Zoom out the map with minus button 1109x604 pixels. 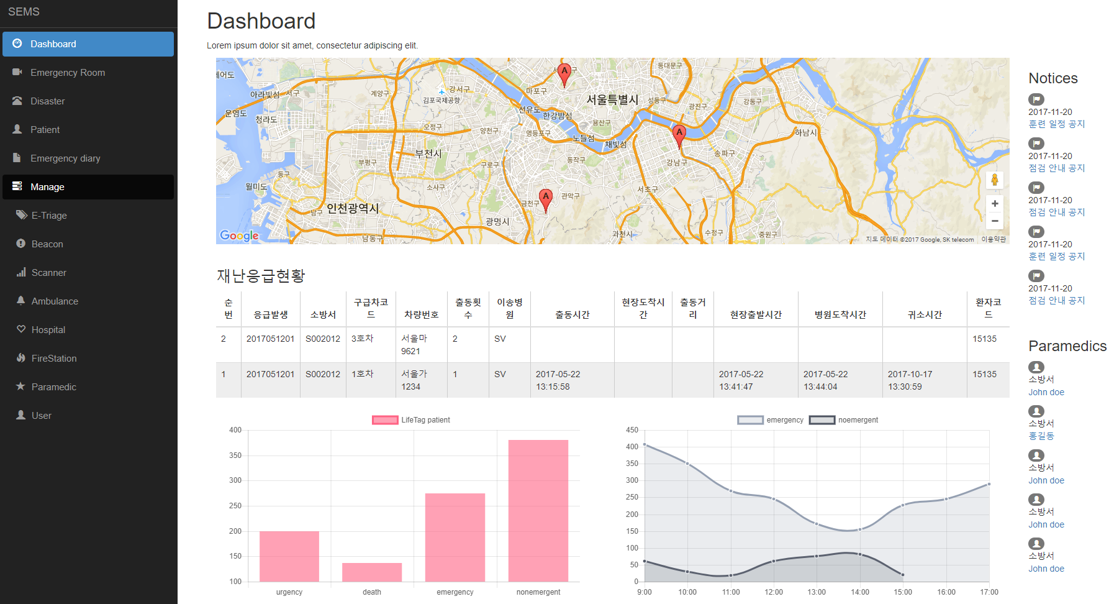coord(994,221)
